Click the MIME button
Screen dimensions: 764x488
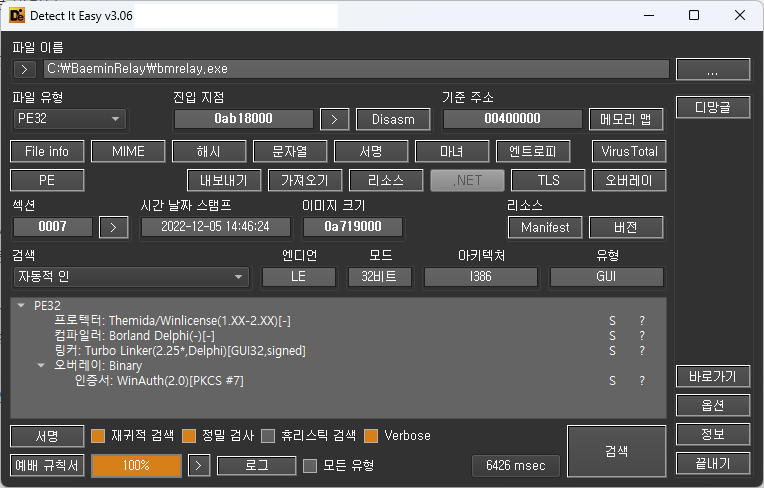tap(128, 151)
